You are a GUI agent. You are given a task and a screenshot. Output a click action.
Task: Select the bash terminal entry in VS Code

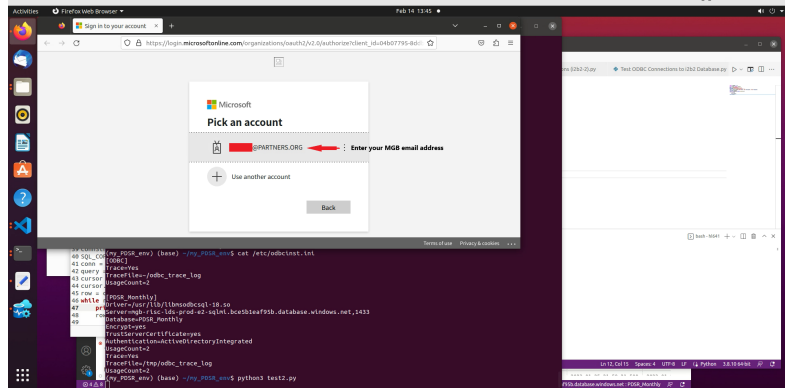click(x=703, y=236)
